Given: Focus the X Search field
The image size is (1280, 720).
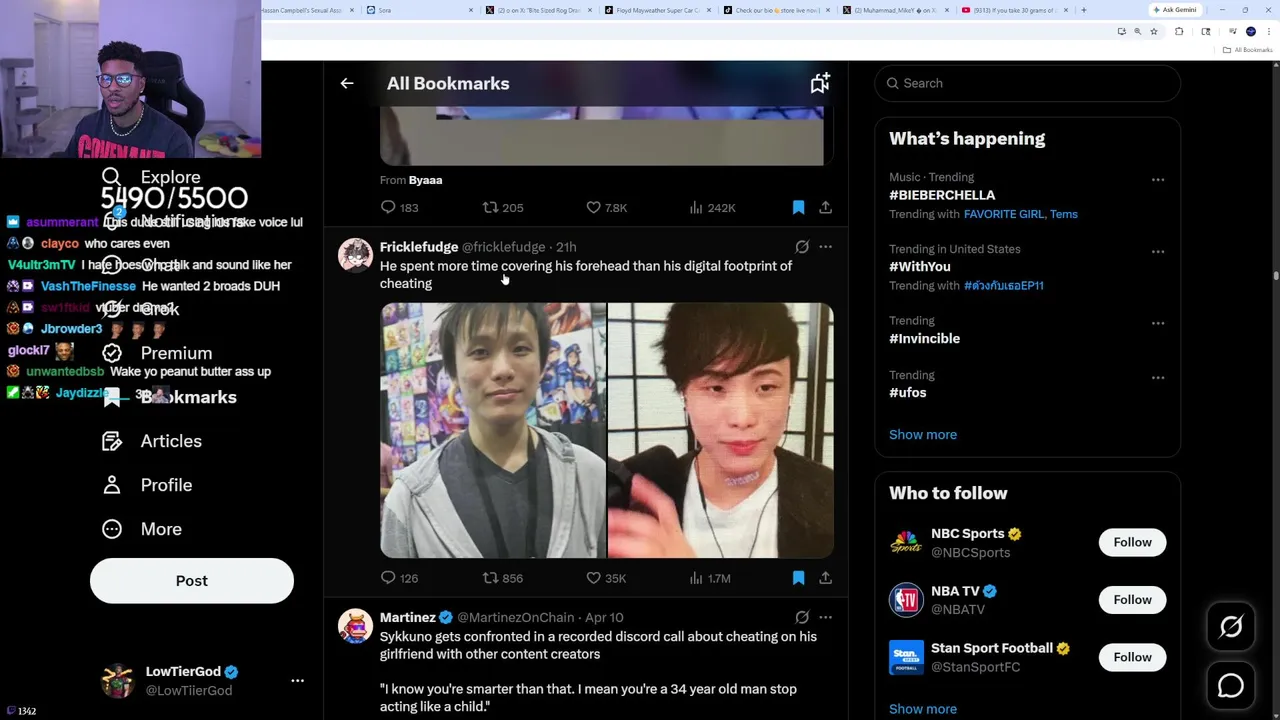Looking at the screenshot, I should [1028, 83].
